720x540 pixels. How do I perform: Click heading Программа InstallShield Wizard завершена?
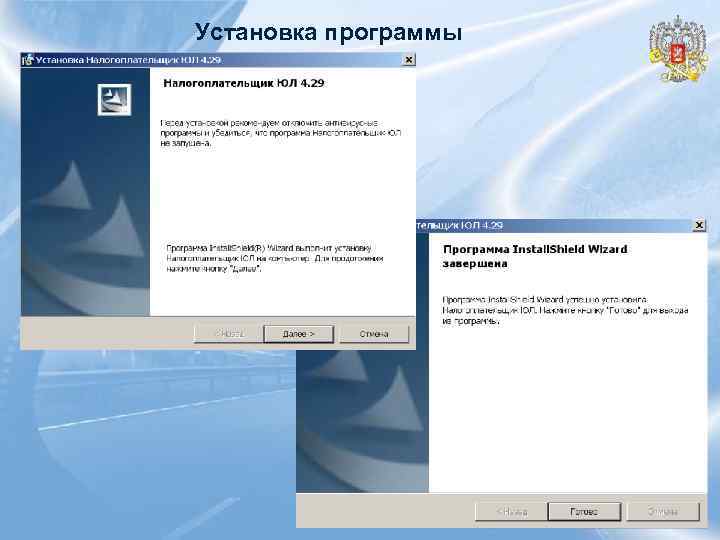pos(535,256)
